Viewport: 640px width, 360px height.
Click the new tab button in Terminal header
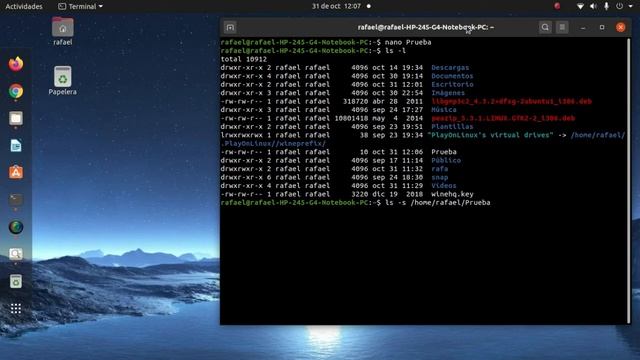[x=230, y=27]
